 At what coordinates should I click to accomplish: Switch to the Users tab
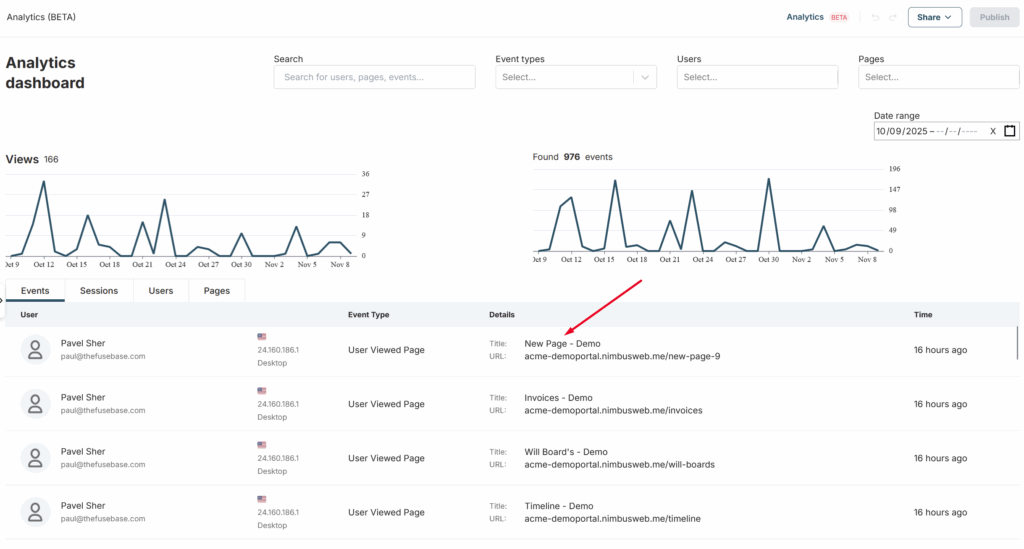point(161,291)
